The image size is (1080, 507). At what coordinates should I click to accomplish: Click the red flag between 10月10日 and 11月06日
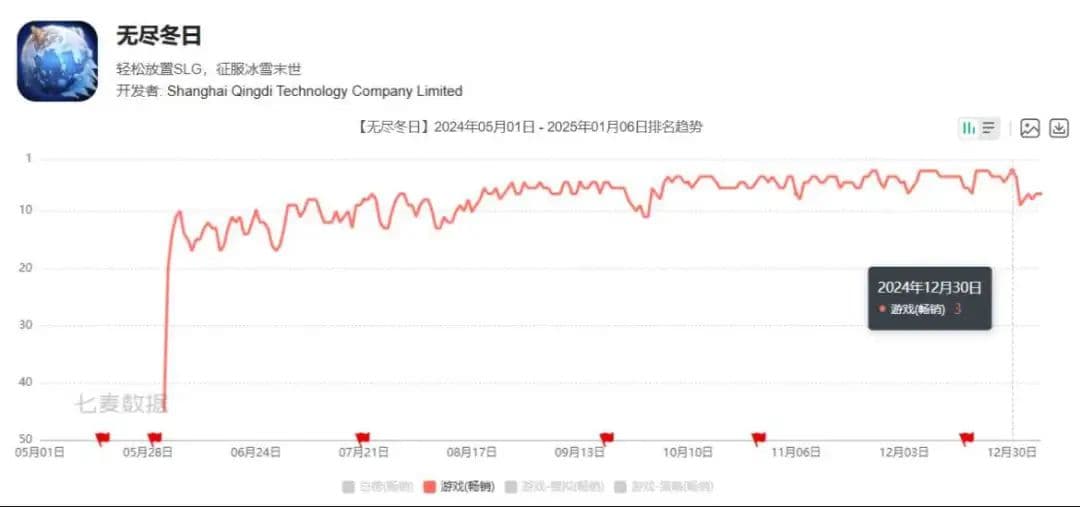(758, 438)
